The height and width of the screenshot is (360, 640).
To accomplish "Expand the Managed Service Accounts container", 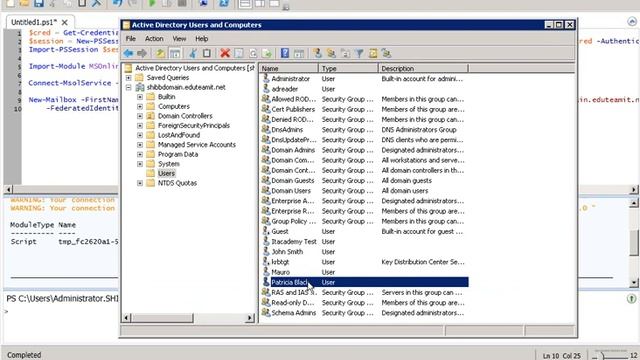I will pos(140,145).
